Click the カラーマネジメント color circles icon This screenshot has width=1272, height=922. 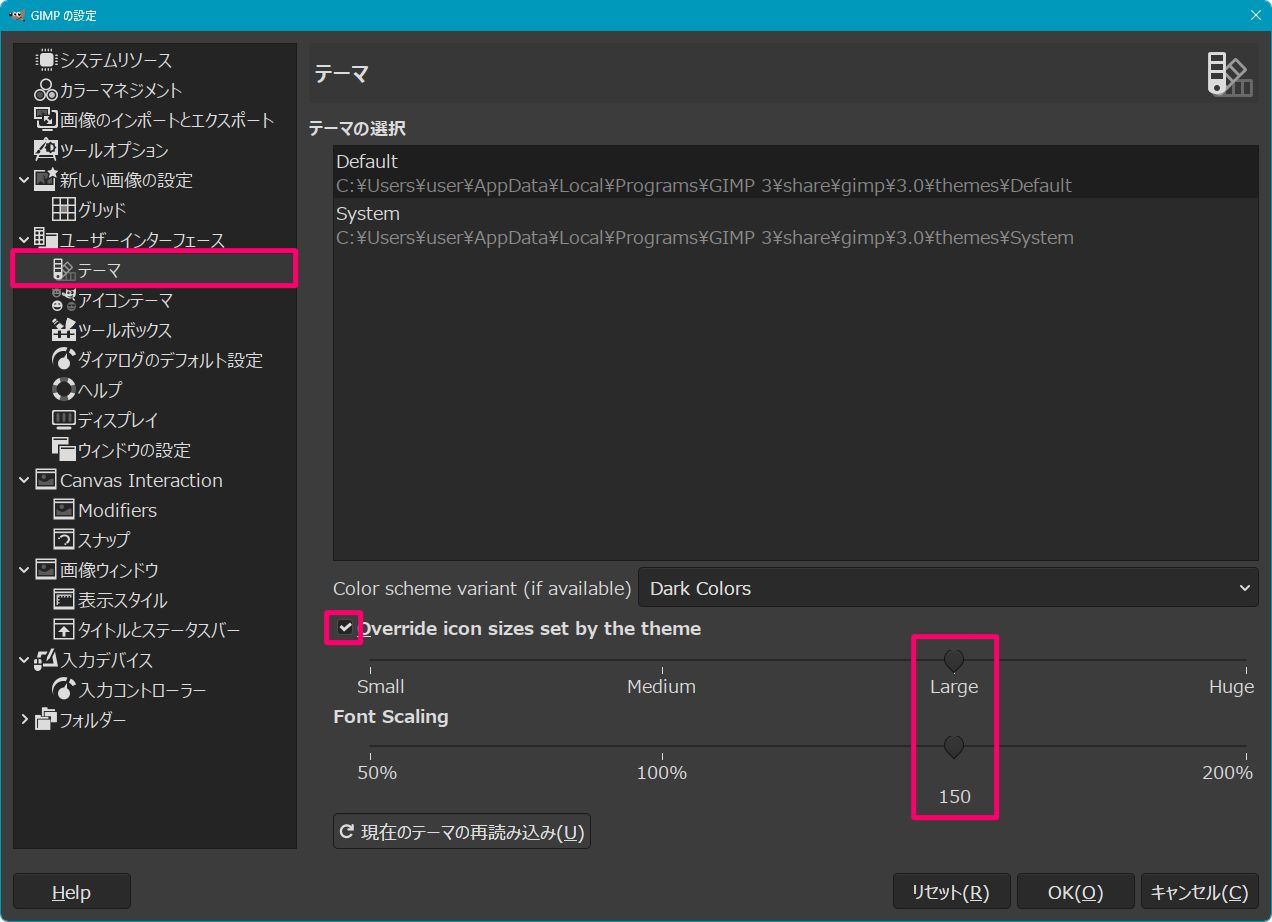[x=46, y=90]
